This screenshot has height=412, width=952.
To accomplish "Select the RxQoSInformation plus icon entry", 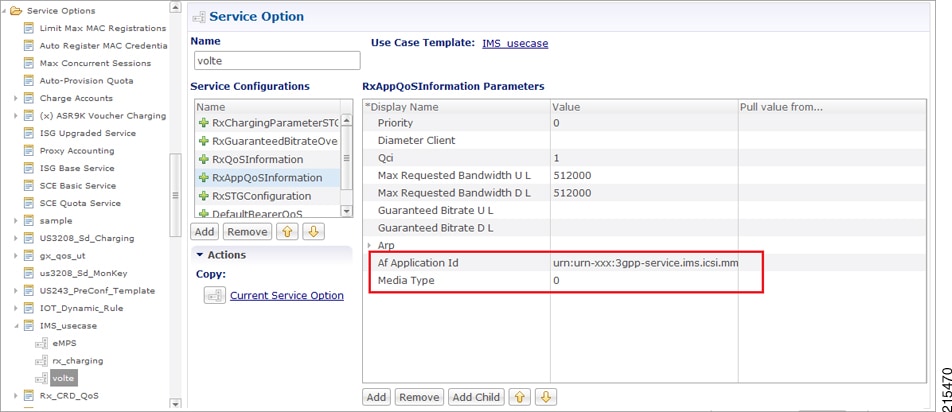I will tap(204, 160).
